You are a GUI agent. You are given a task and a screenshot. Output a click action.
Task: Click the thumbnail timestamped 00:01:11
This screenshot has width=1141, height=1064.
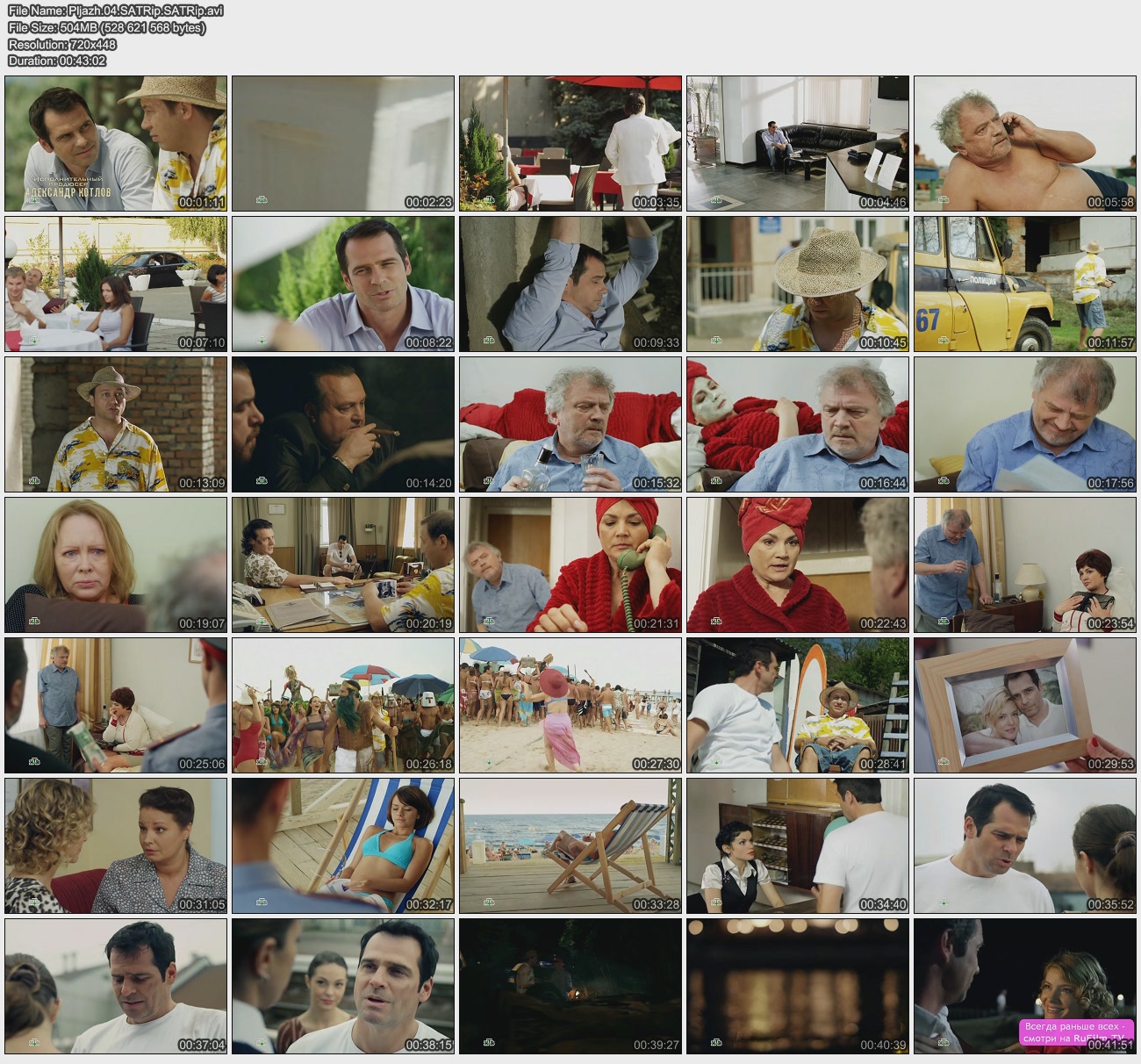click(x=116, y=143)
